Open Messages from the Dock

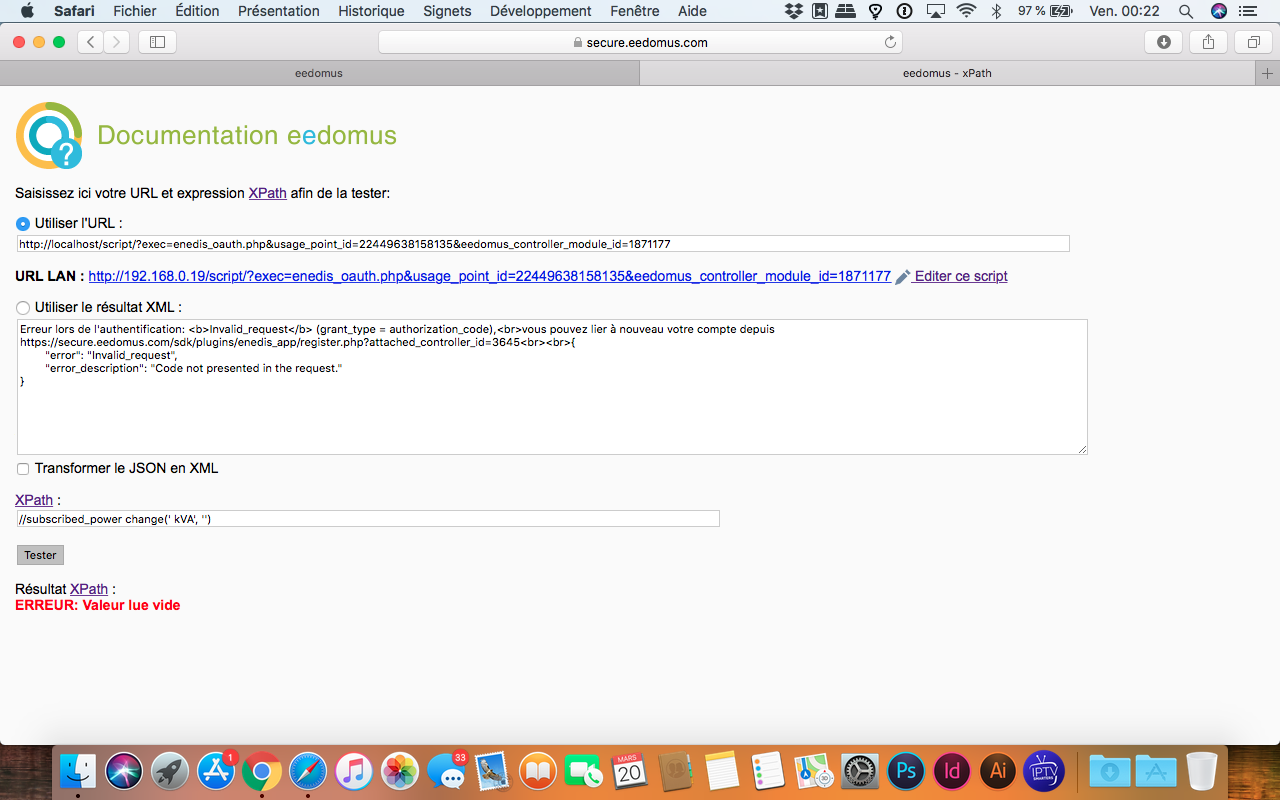coord(446,772)
